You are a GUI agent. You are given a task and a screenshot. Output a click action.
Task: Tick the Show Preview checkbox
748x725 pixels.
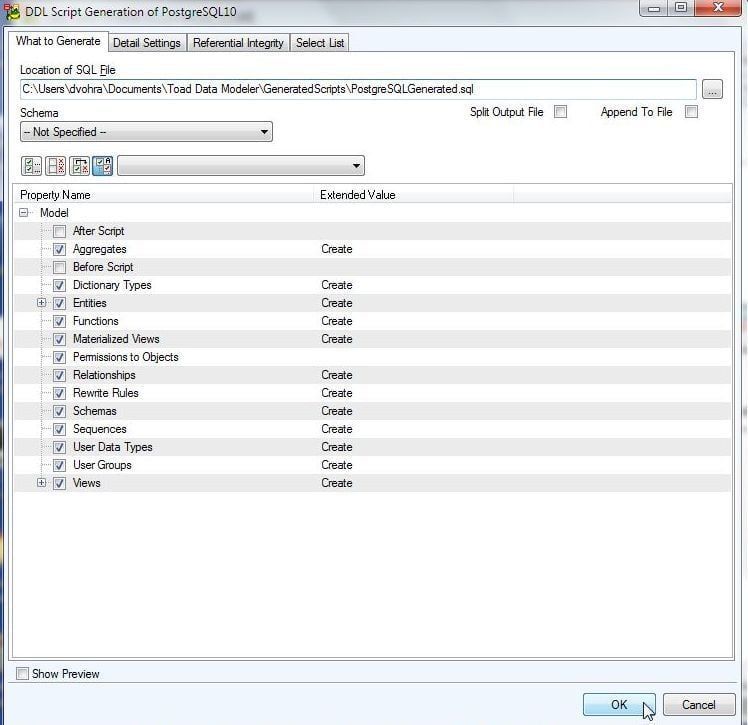[22, 673]
